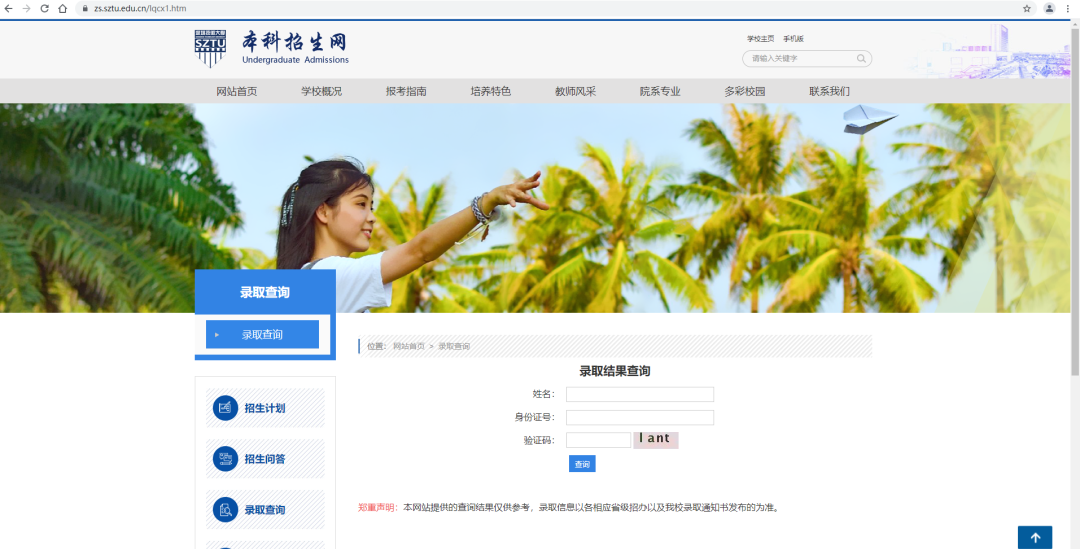
Task: Open 招生计划 sidebar link
Action: (x=265, y=408)
